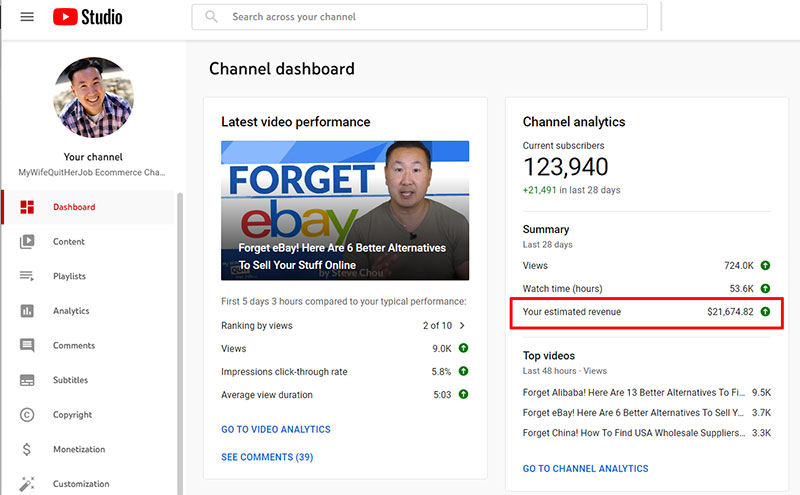Image resolution: width=800 pixels, height=495 pixels.
Task: Click the Subtitles icon in sidebar
Action: (x=27, y=380)
